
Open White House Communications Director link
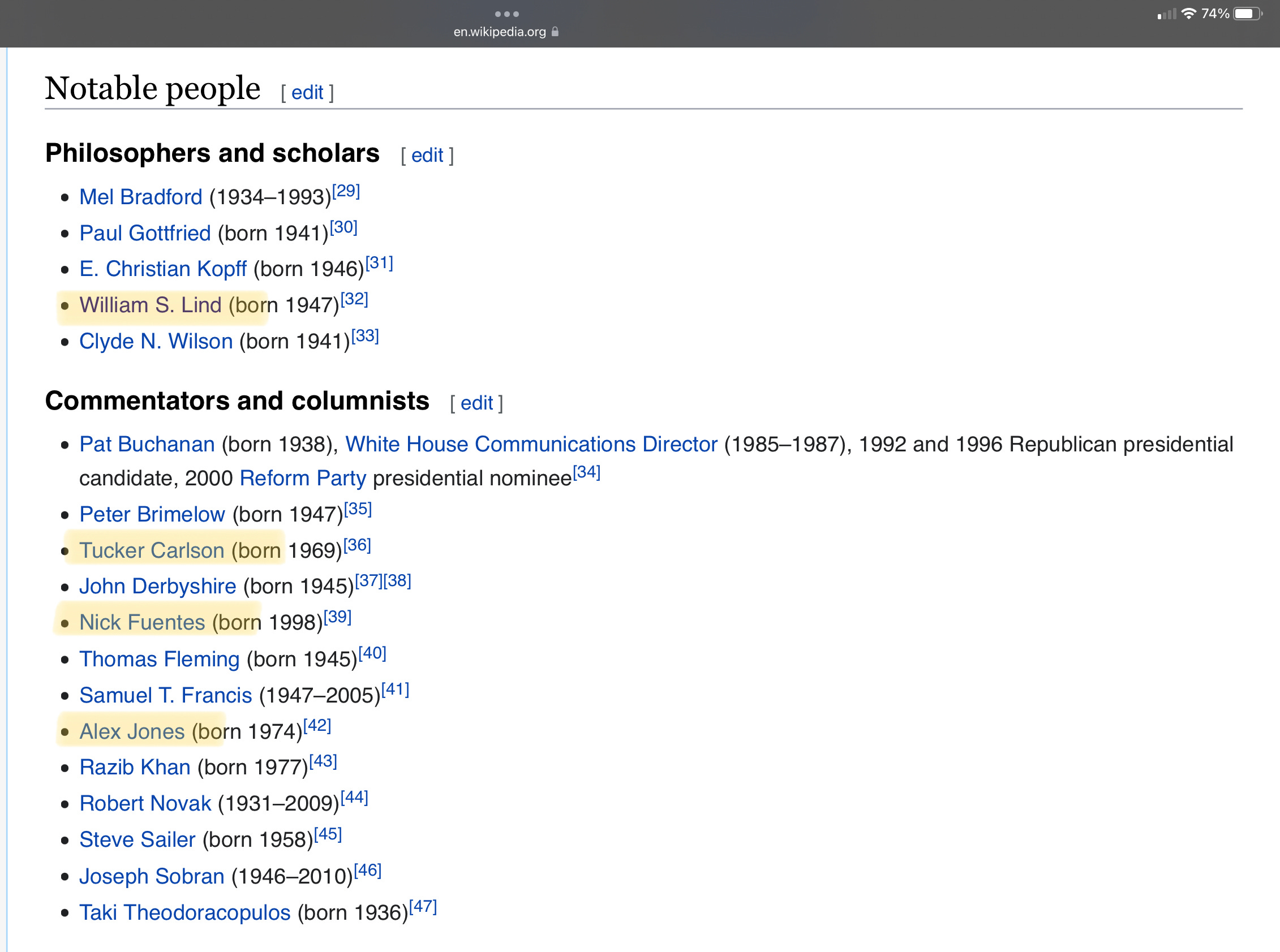[531, 444]
